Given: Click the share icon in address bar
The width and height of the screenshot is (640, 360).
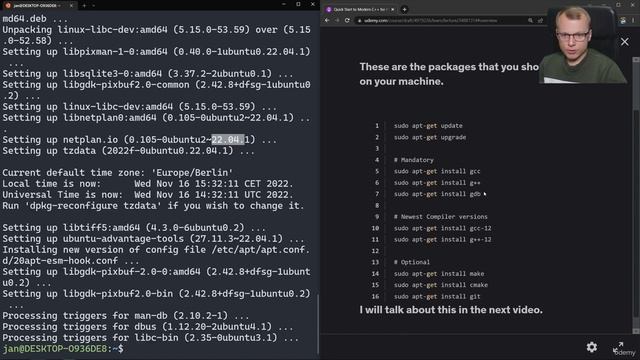Looking at the screenshot, I should point(540,20).
